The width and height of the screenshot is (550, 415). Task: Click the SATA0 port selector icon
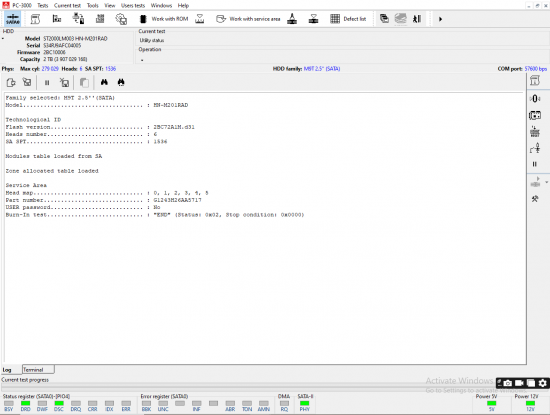tap(13, 19)
